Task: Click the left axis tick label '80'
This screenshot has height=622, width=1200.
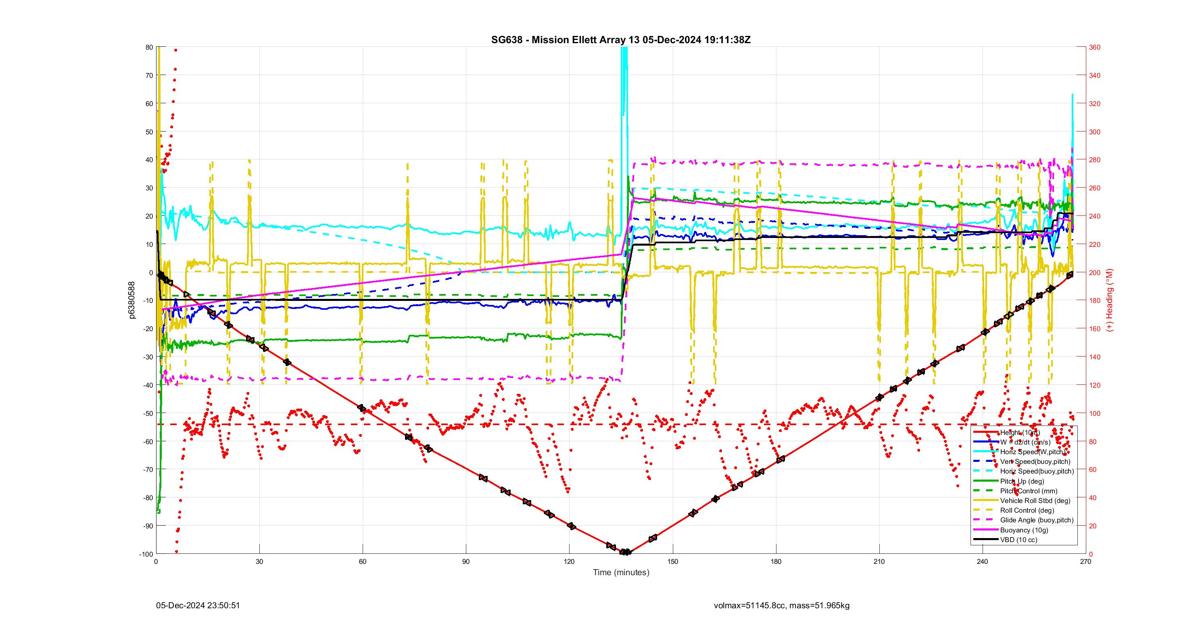Action: point(149,47)
